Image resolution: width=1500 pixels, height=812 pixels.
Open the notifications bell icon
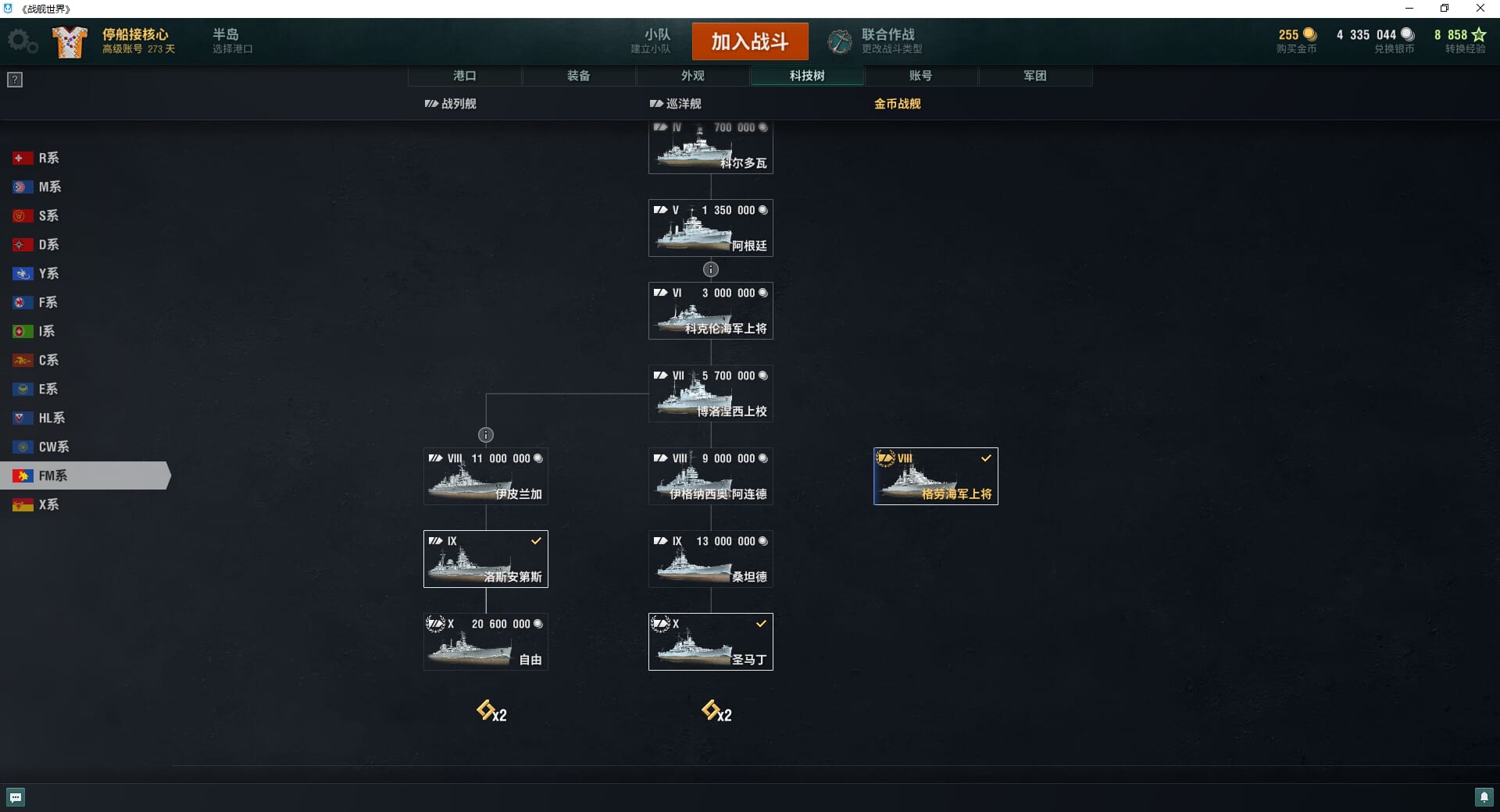[1484, 797]
